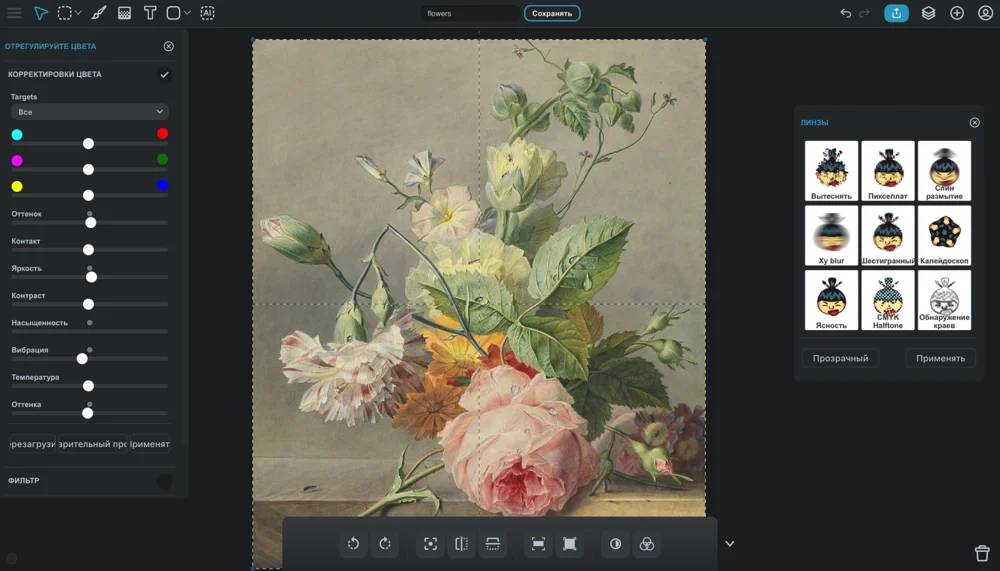Choose the Обнаружение краев lens thumbnail
Image resolution: width=1000 pixels, height=571 pixels.
[944, 300]
